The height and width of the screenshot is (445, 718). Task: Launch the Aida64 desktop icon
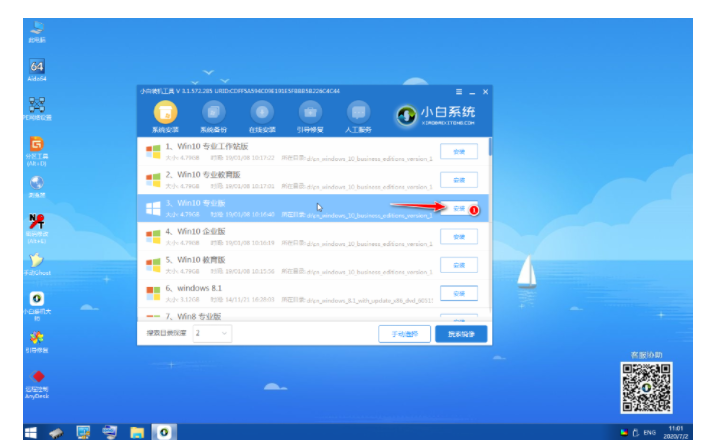coord(37,70)
